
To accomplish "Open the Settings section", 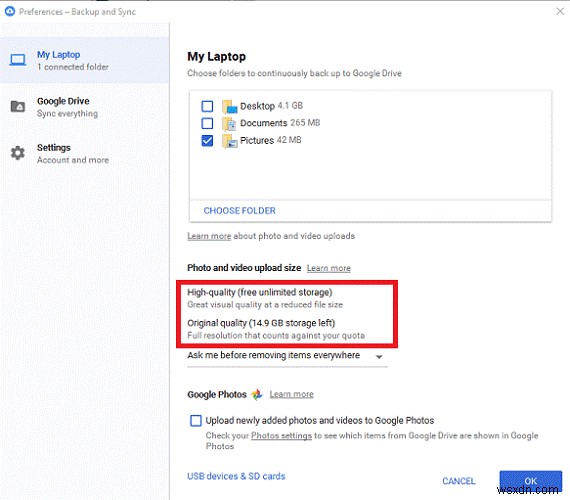I will tap(84, 153).
